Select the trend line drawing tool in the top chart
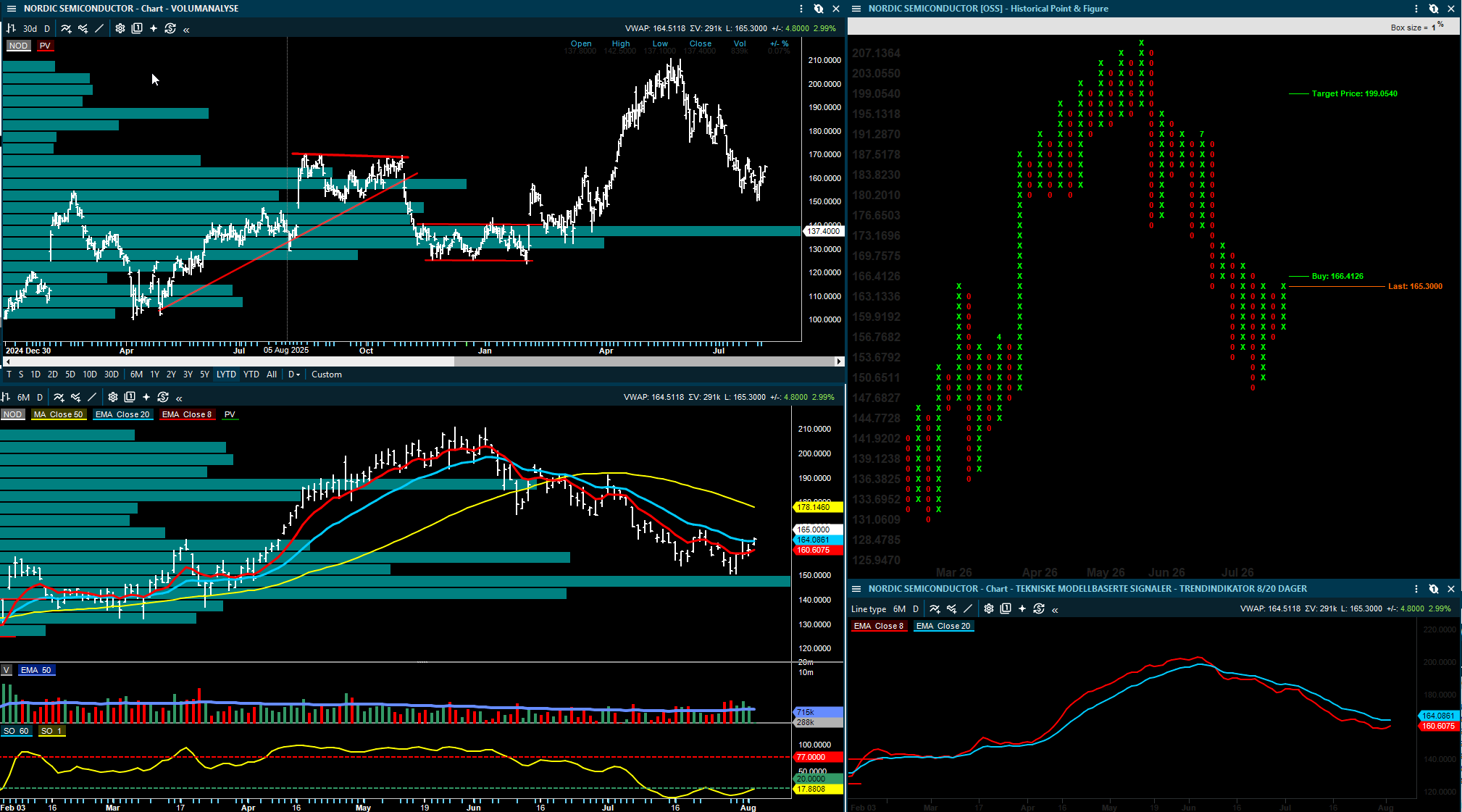The width and height of the screenshot is (1462, 812). pyautogui.click(x=99, y=28)
